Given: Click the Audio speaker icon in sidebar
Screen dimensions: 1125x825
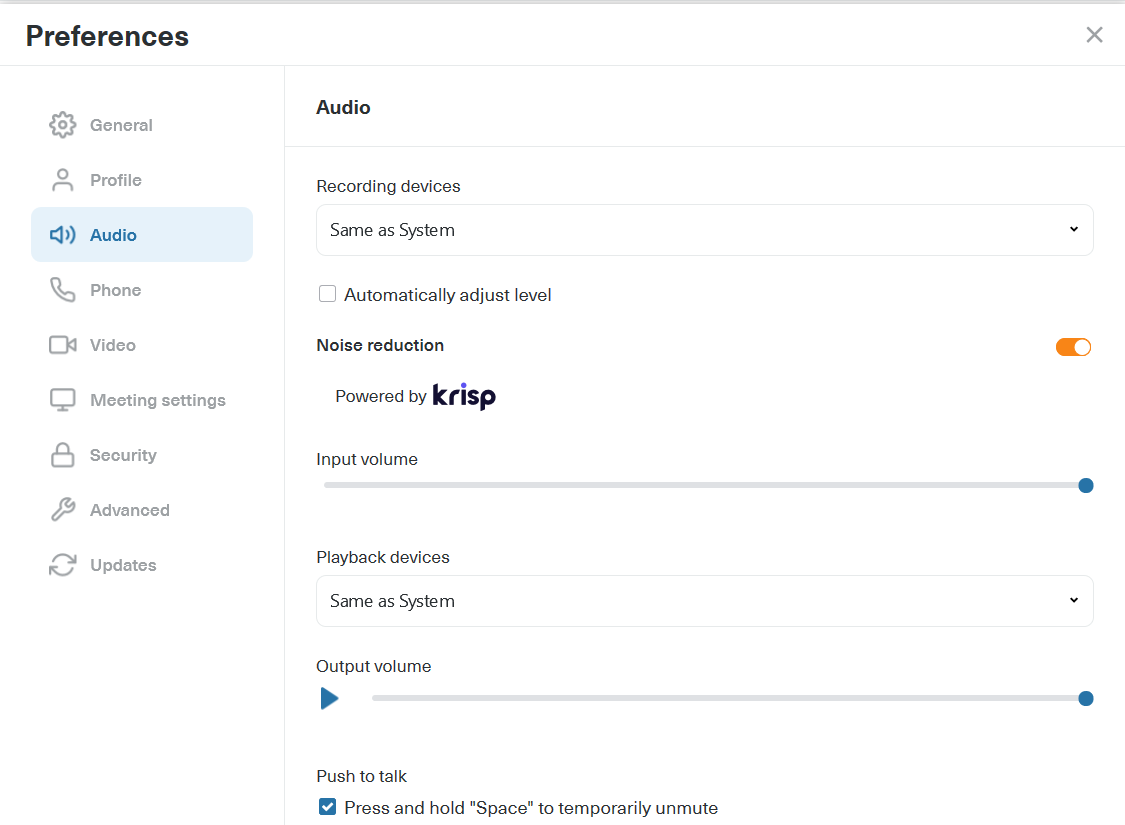Looking at the screenshot, I should 62,234.
